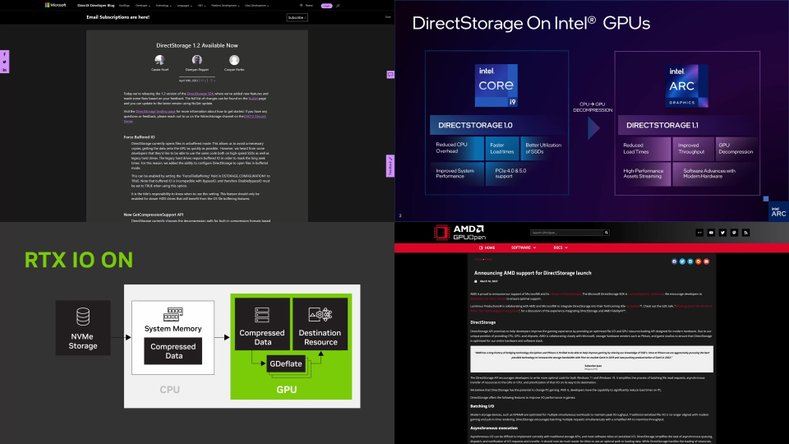Image resolution: width=789 pixels, height=444 pixels.
Task: Click the 'DIRECTSTORAGE 1.1' label
Action: pyautogui.click(x=662, y=125)
